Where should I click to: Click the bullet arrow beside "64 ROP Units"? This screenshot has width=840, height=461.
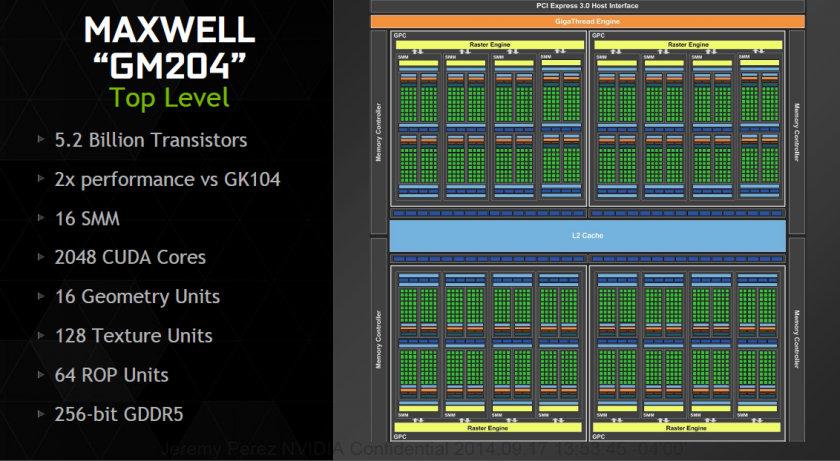coord(41,374)
